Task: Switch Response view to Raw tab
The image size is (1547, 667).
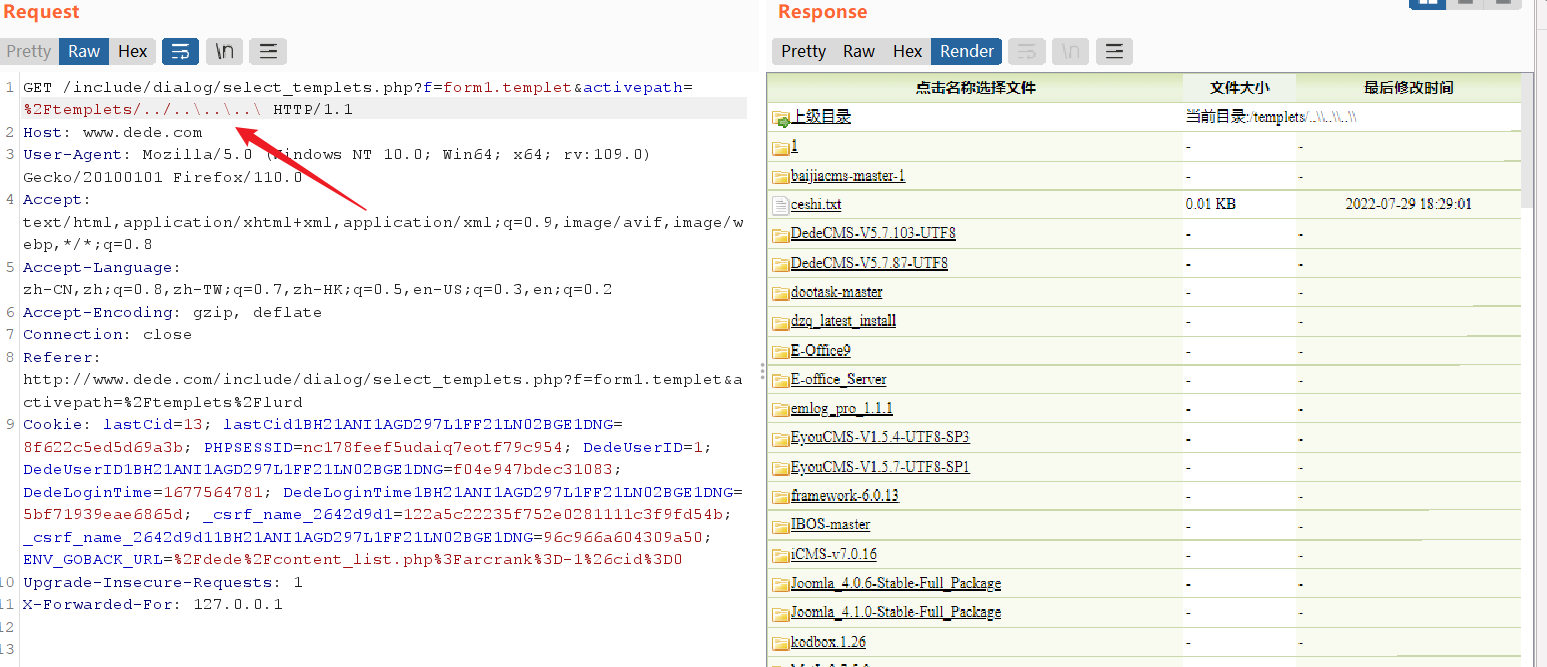Action: [x=859, y=51]
